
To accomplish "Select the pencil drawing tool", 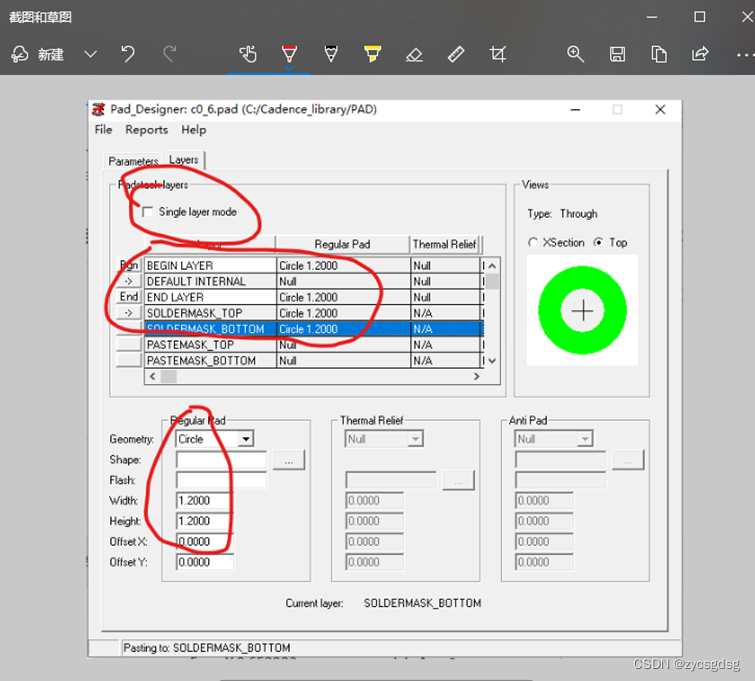I will (331, 54).
